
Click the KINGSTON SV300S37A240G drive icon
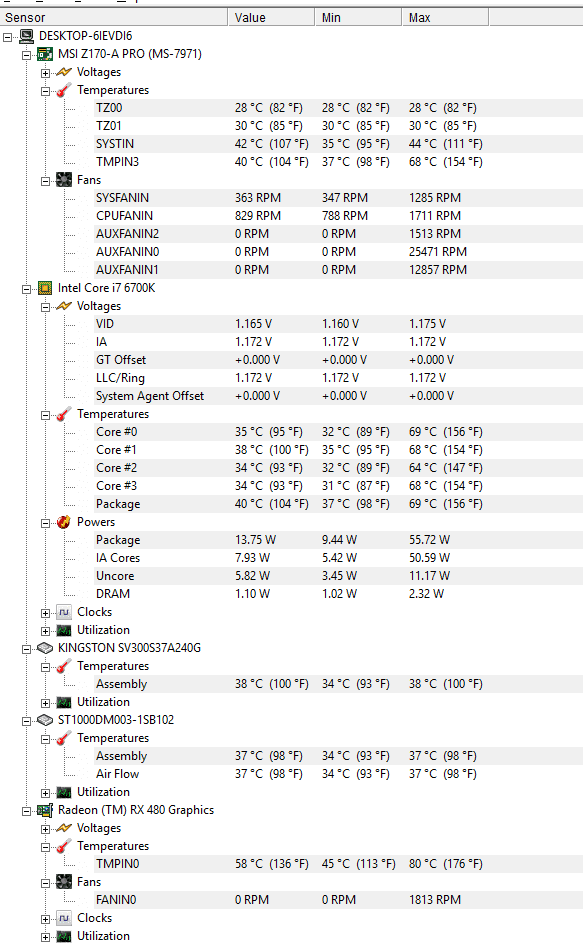tap(45, 648)
